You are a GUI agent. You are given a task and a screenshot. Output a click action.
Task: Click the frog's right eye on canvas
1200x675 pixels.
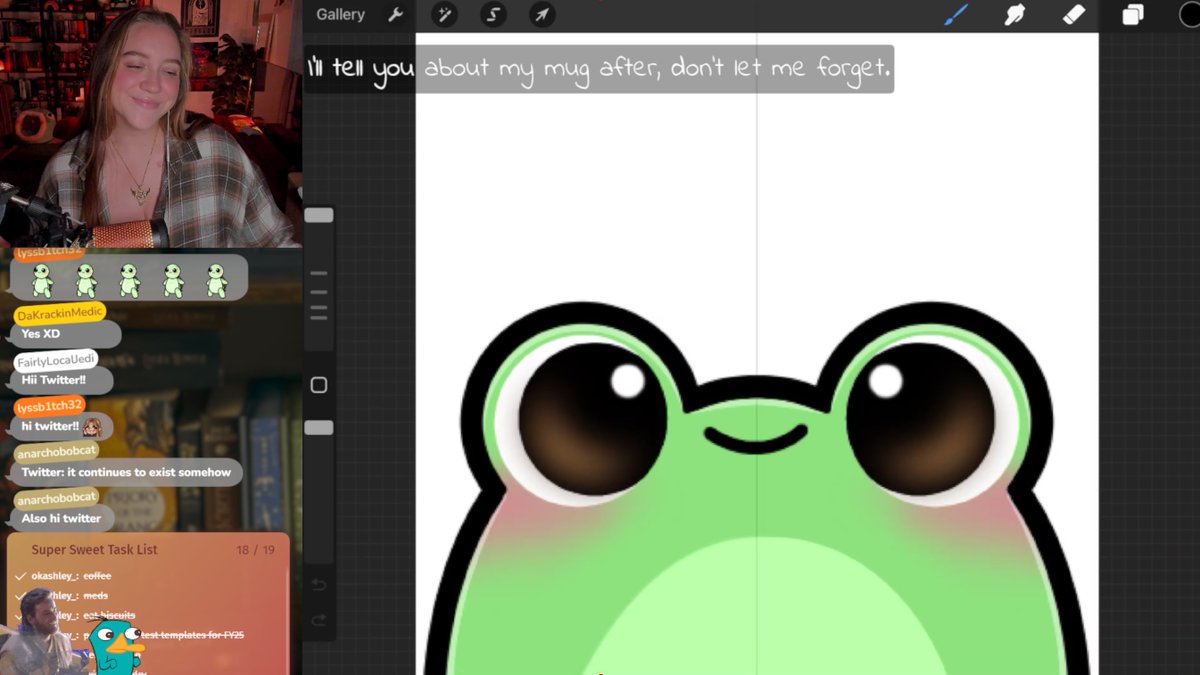[921, 418]
